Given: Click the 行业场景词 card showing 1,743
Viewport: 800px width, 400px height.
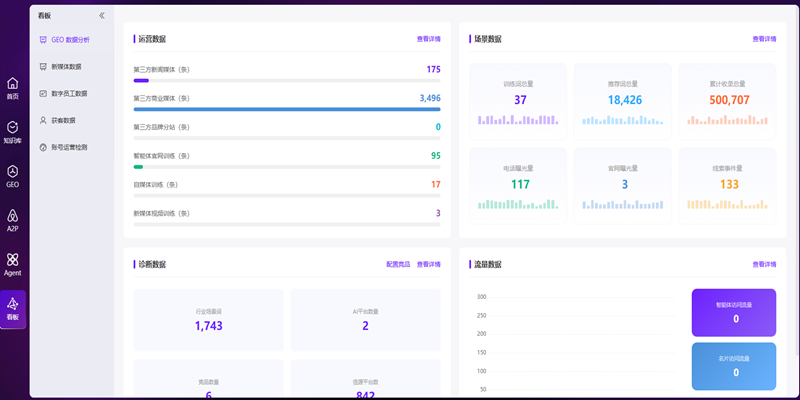Looking at the screenshot, I should click(209, 320).
